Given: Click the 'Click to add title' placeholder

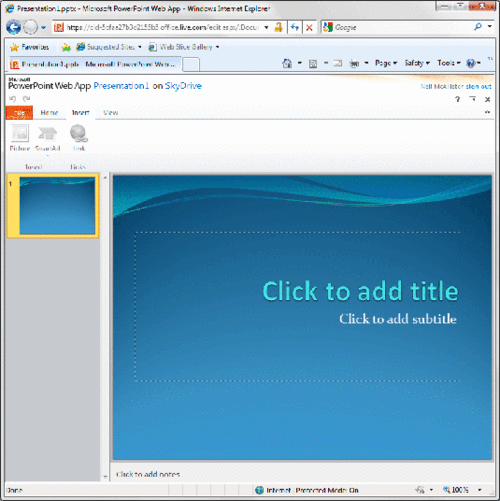Looking at the screenshot, I should [x=360, y=291].
